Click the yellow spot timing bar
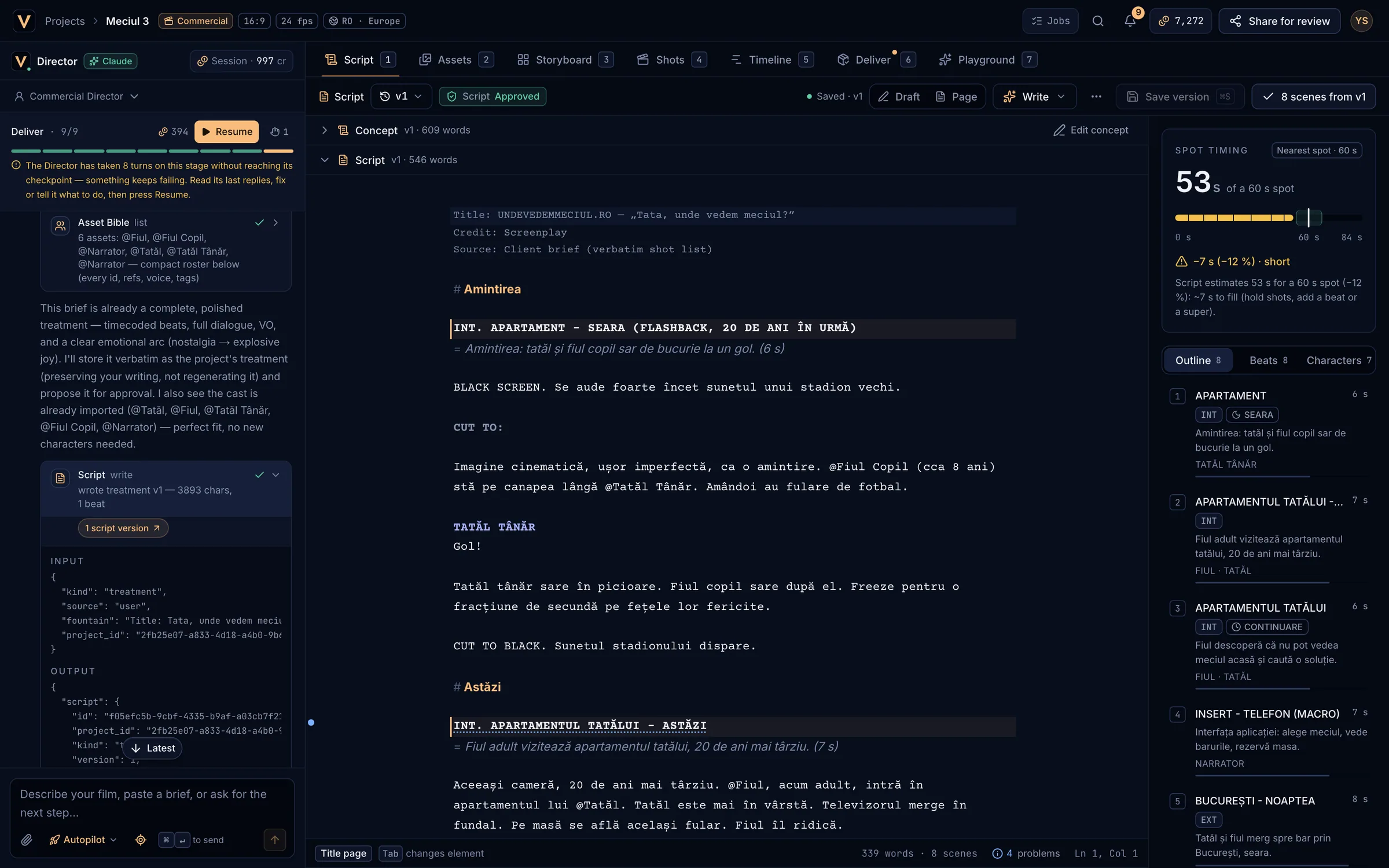The image size is (1389, 868). click(x=1234, y=218)
